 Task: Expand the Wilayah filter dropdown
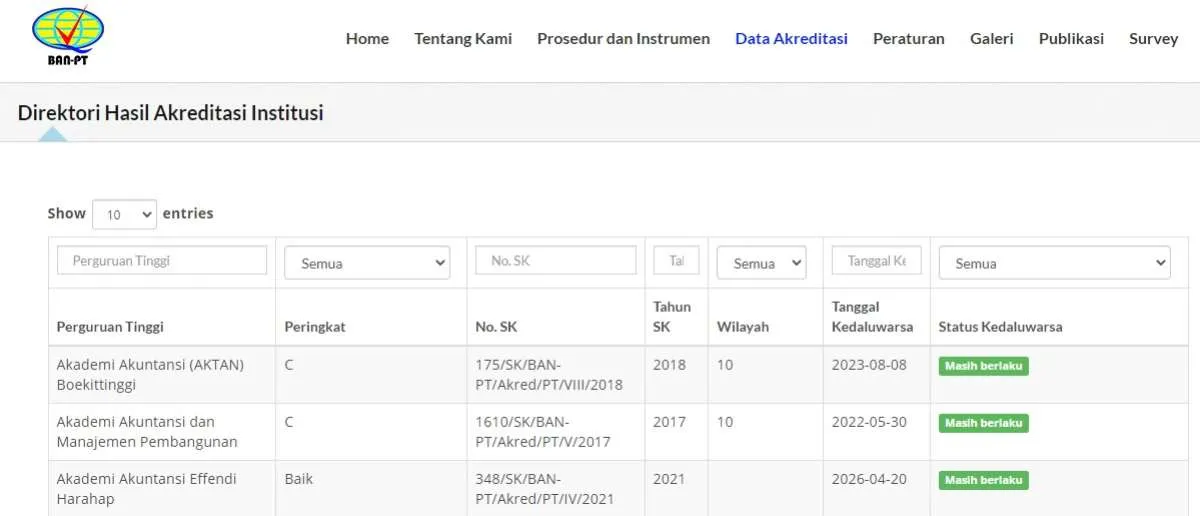click(761, 263)
